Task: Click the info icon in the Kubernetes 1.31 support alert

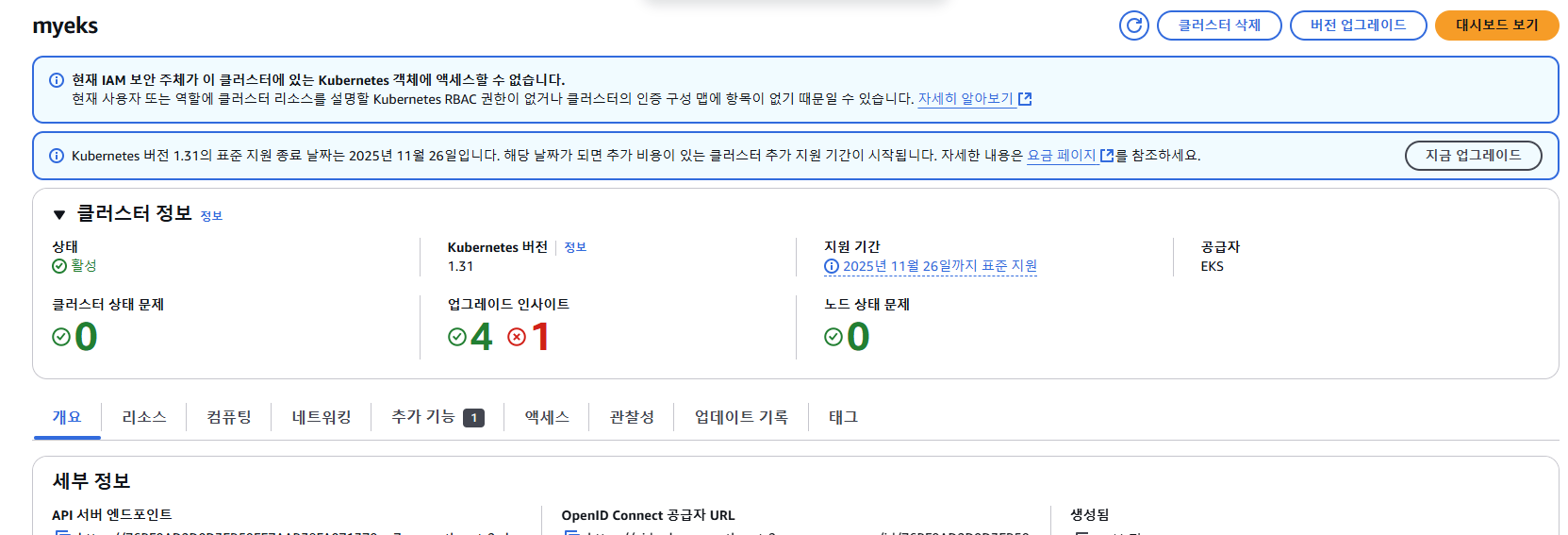Action: [x=57, y=156]
